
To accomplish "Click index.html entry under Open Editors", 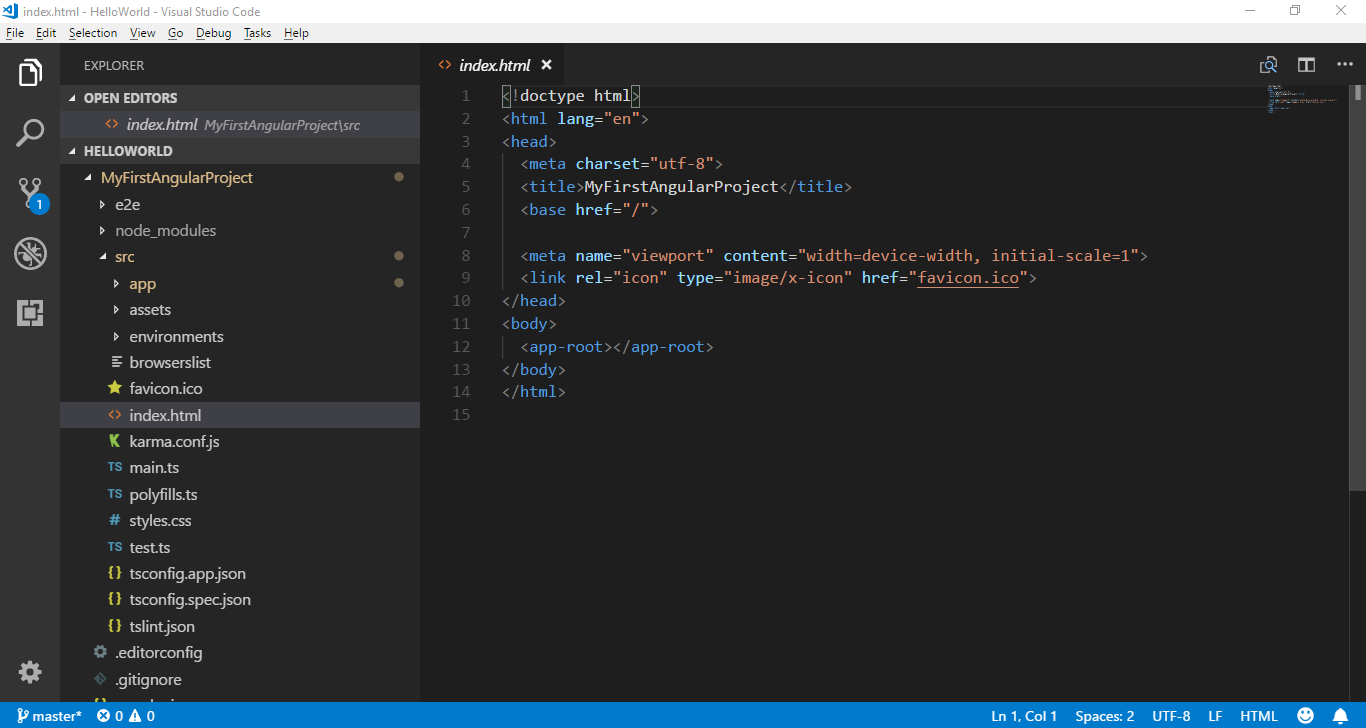I will (240, 125).
